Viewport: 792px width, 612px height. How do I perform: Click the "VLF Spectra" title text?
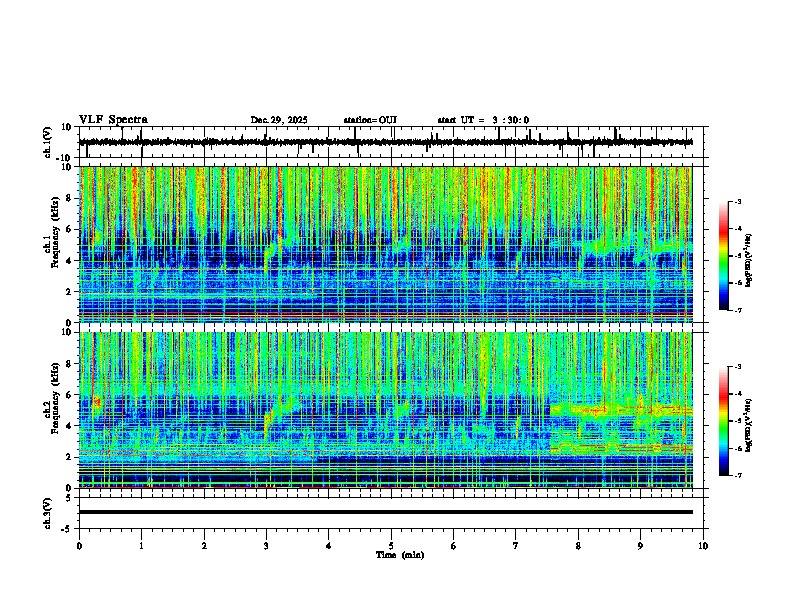(x=113, y=120)
